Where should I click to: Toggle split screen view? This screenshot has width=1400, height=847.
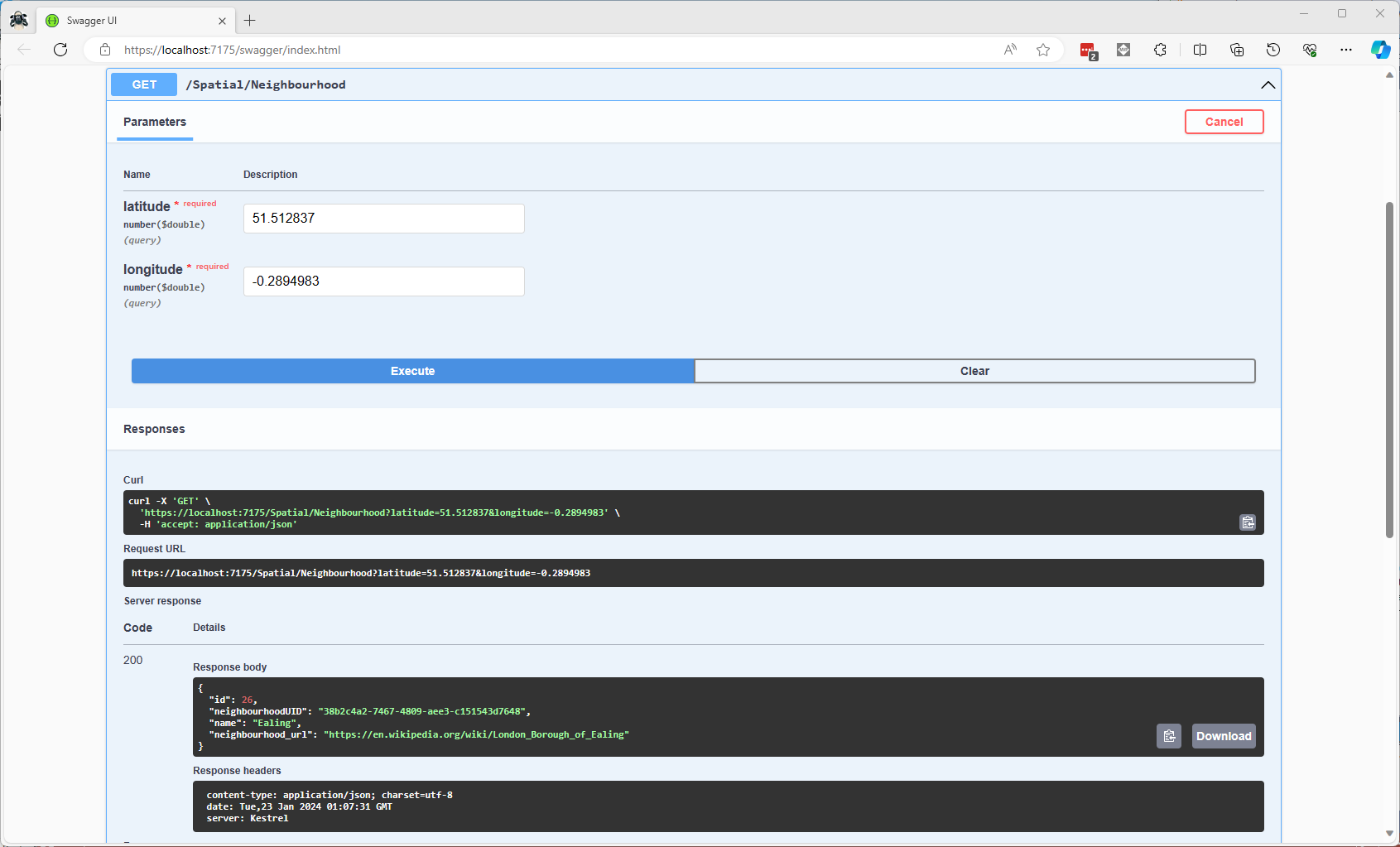1200,50
